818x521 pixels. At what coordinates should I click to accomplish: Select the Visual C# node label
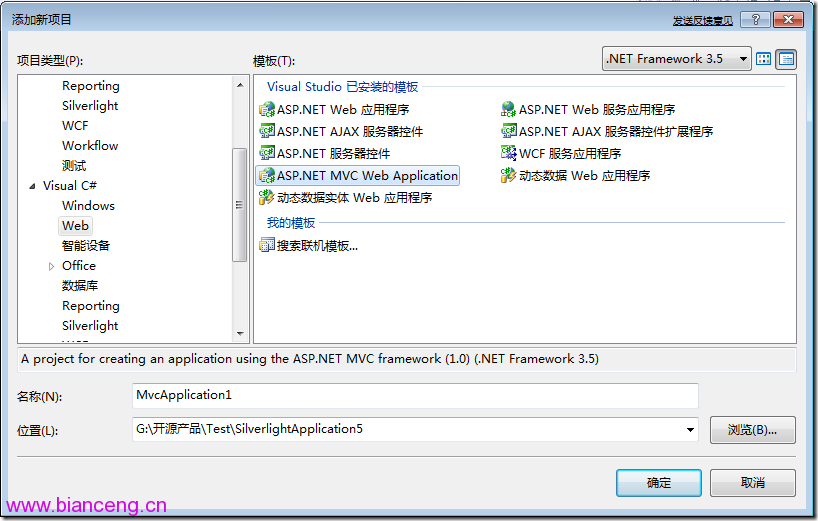[69, 186]
